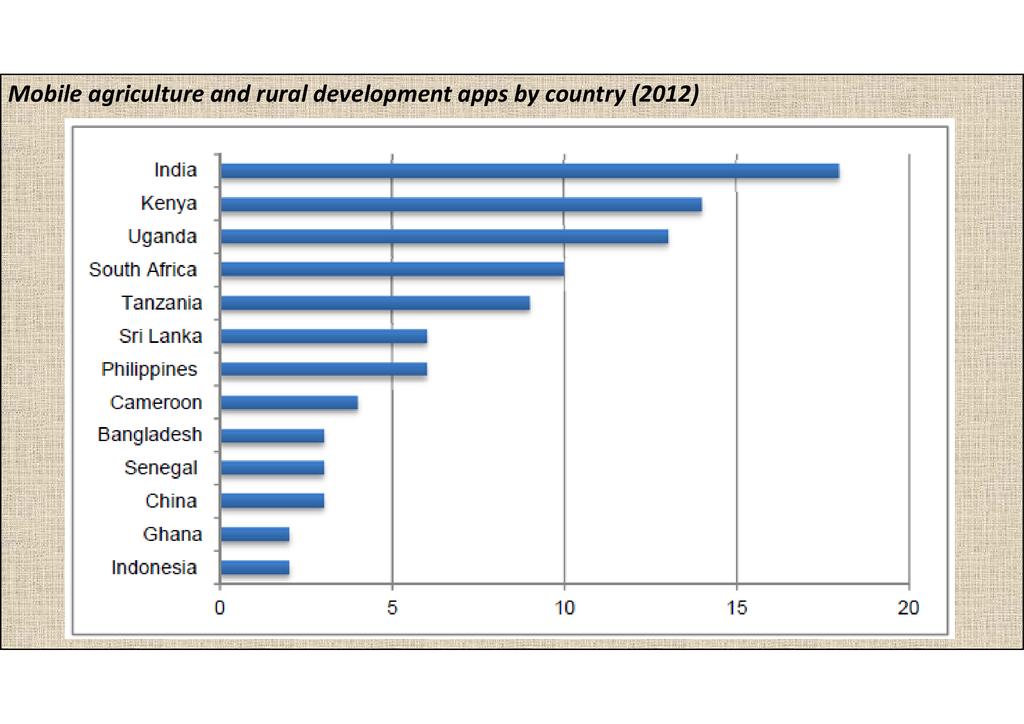Click the 0 axis tick label
Image resolution: width=1024 pixels, height=724 pixels.
tap(220, 608)
